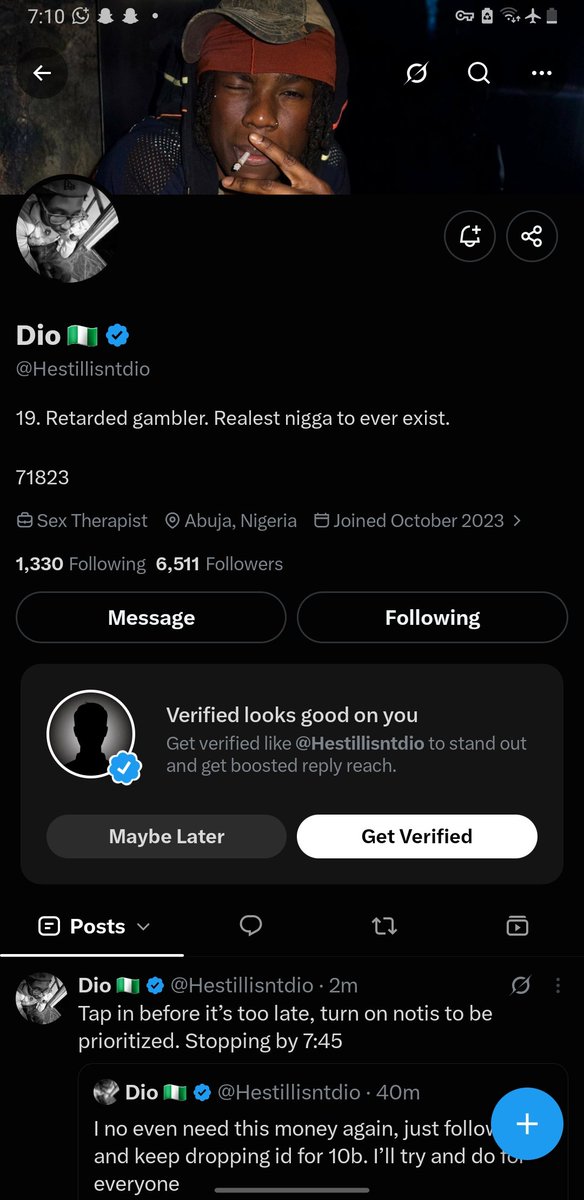Toggle post notifications bell for Dio

[x=470, y=236]
